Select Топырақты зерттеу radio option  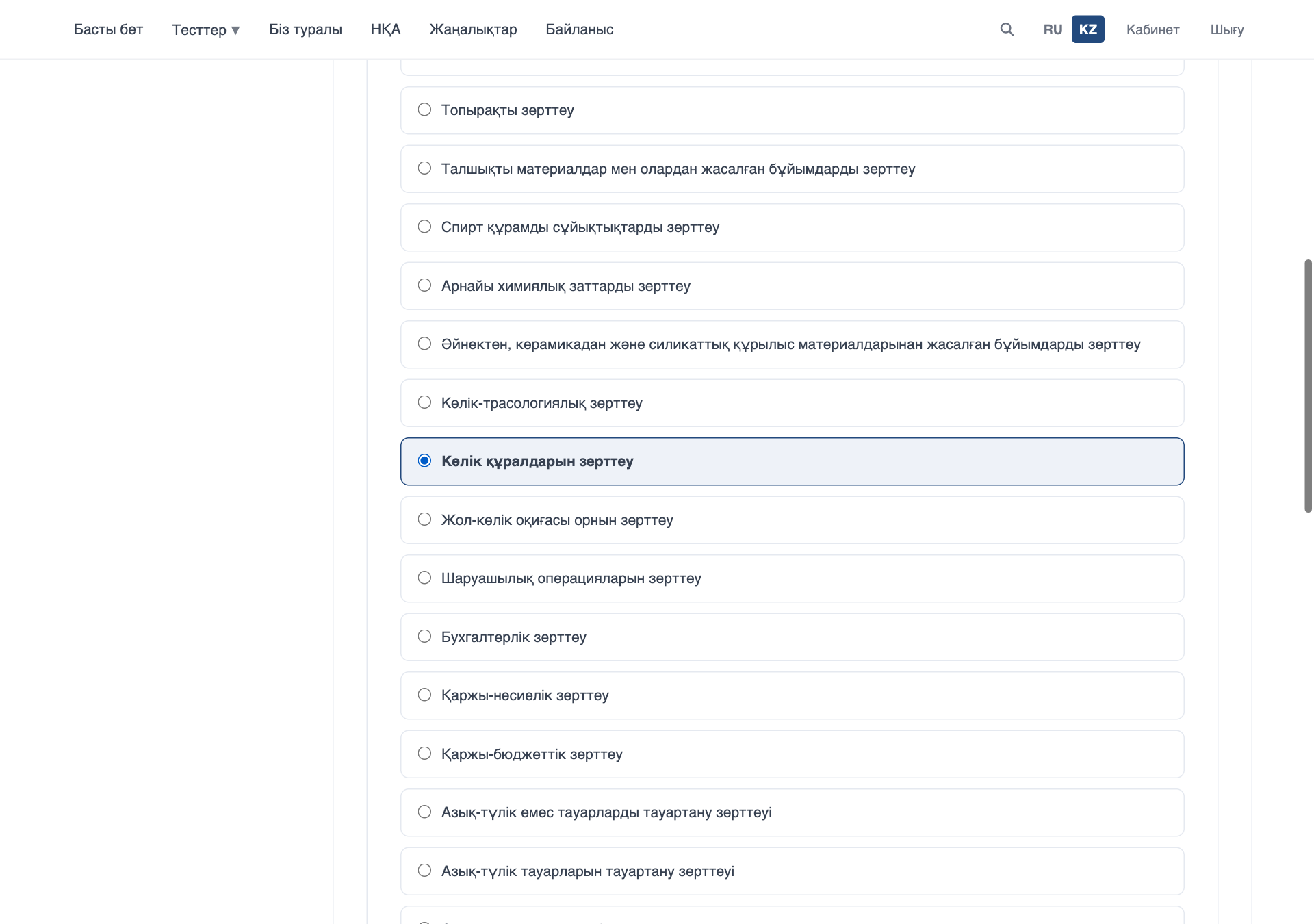(x=792, y=110)
